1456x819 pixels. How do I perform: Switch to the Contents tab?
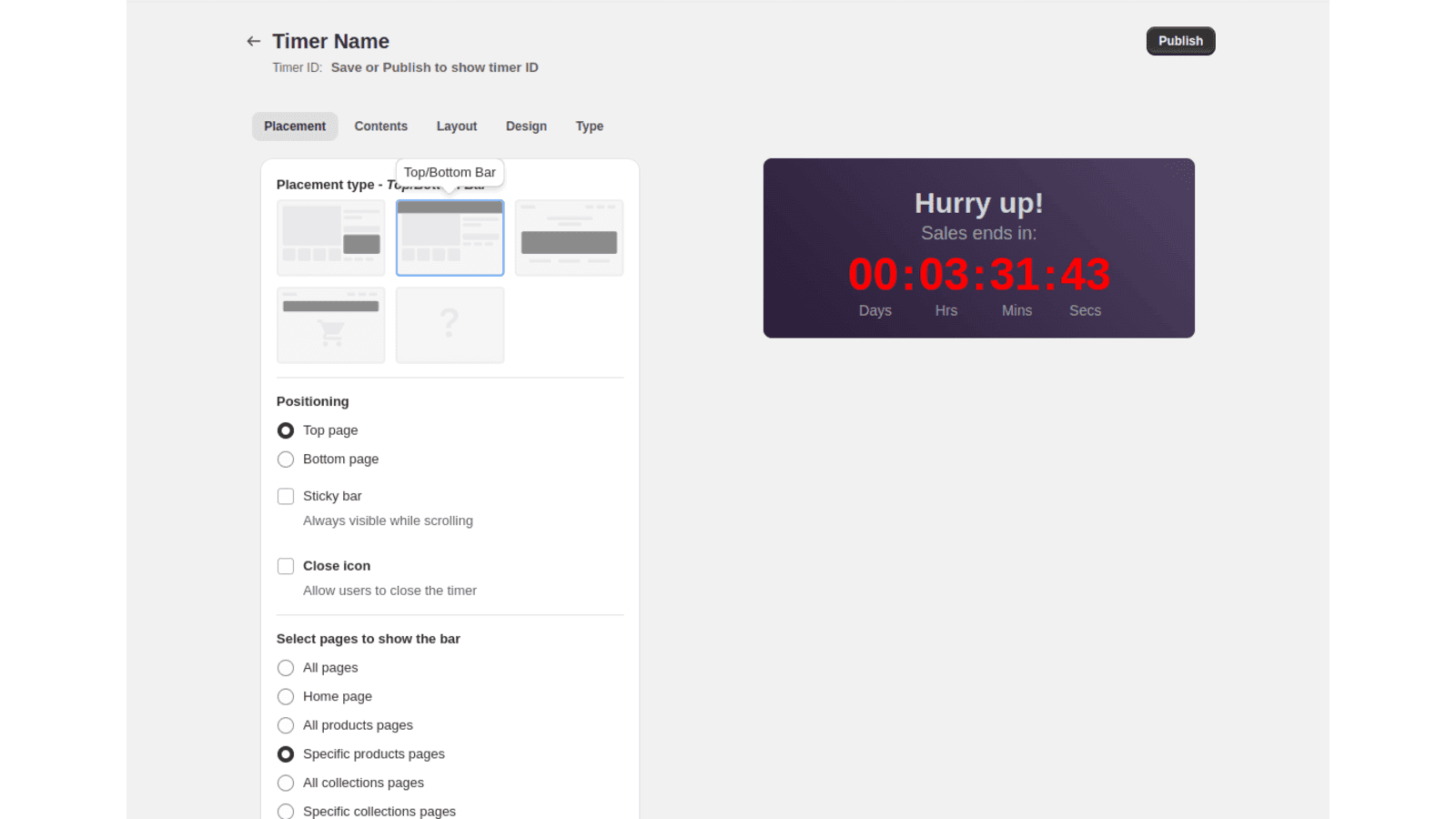(380, 126)
